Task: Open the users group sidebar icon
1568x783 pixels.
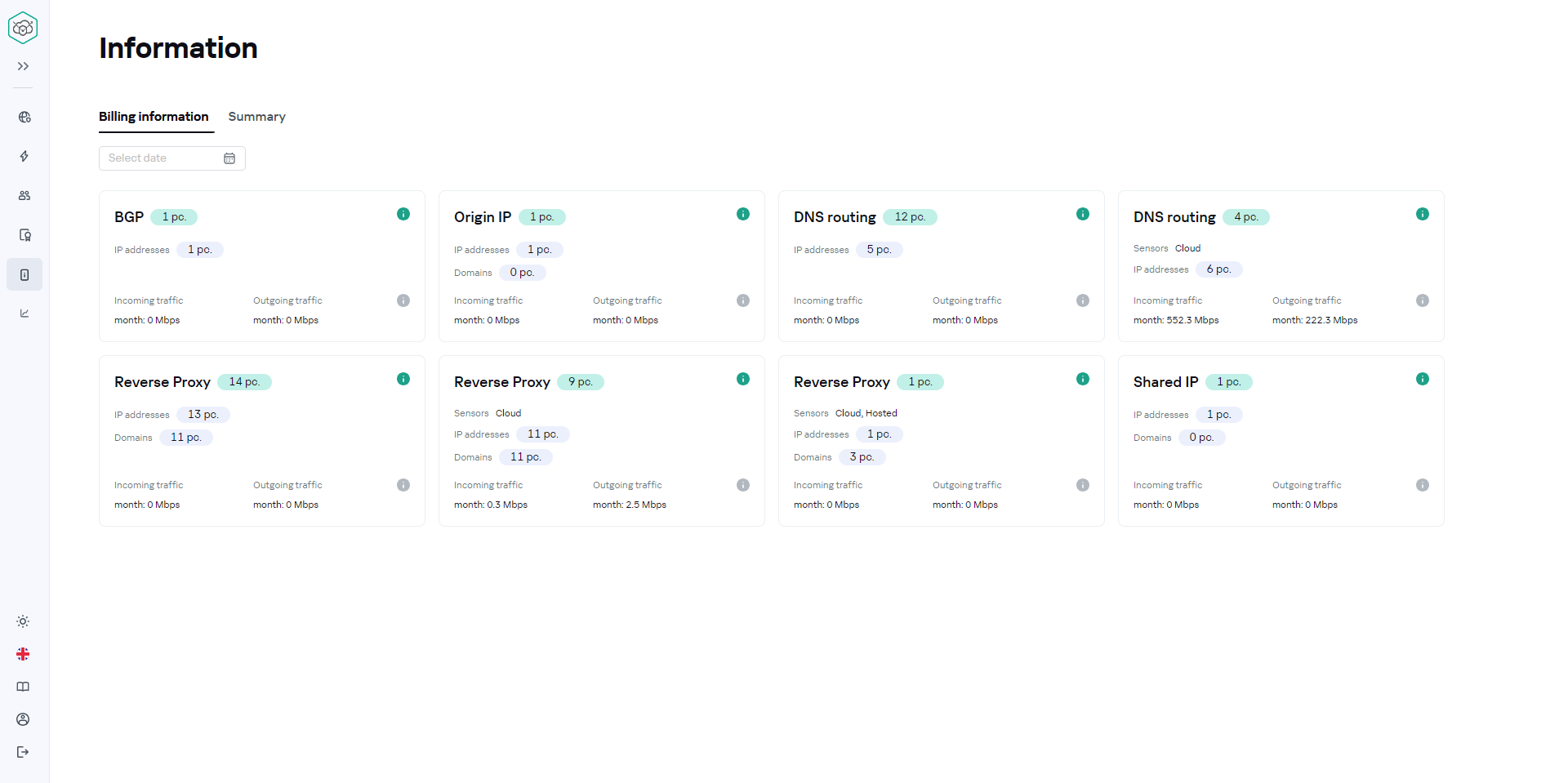Action: pos(24,196)
